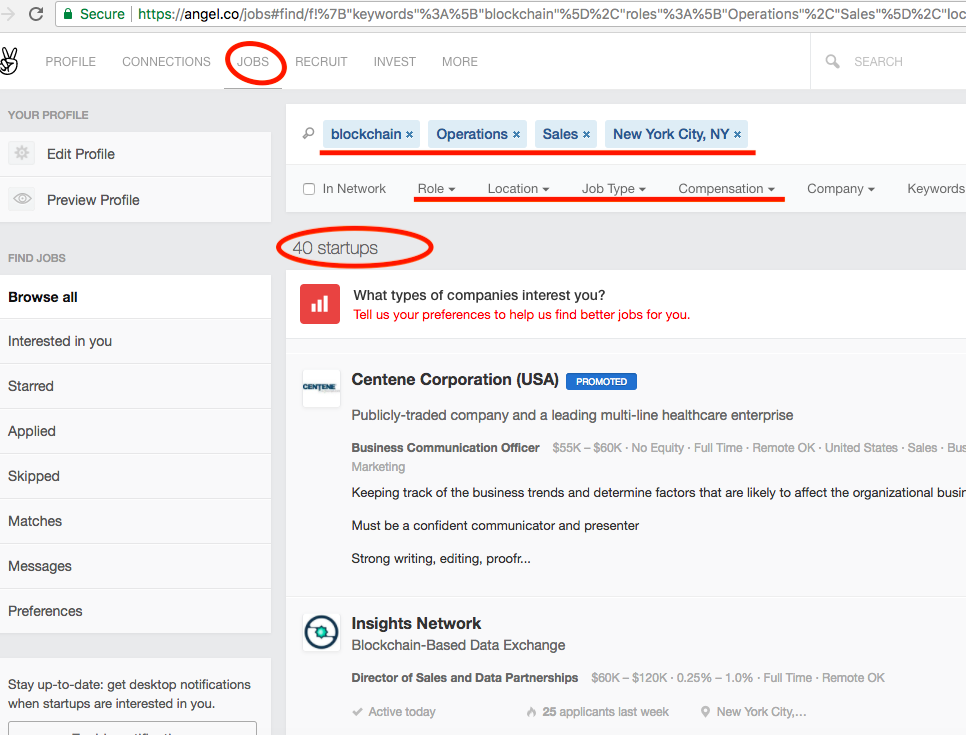Click the PROMOTED badge
The width and height of the screenshot is (966, 735).
601,381
